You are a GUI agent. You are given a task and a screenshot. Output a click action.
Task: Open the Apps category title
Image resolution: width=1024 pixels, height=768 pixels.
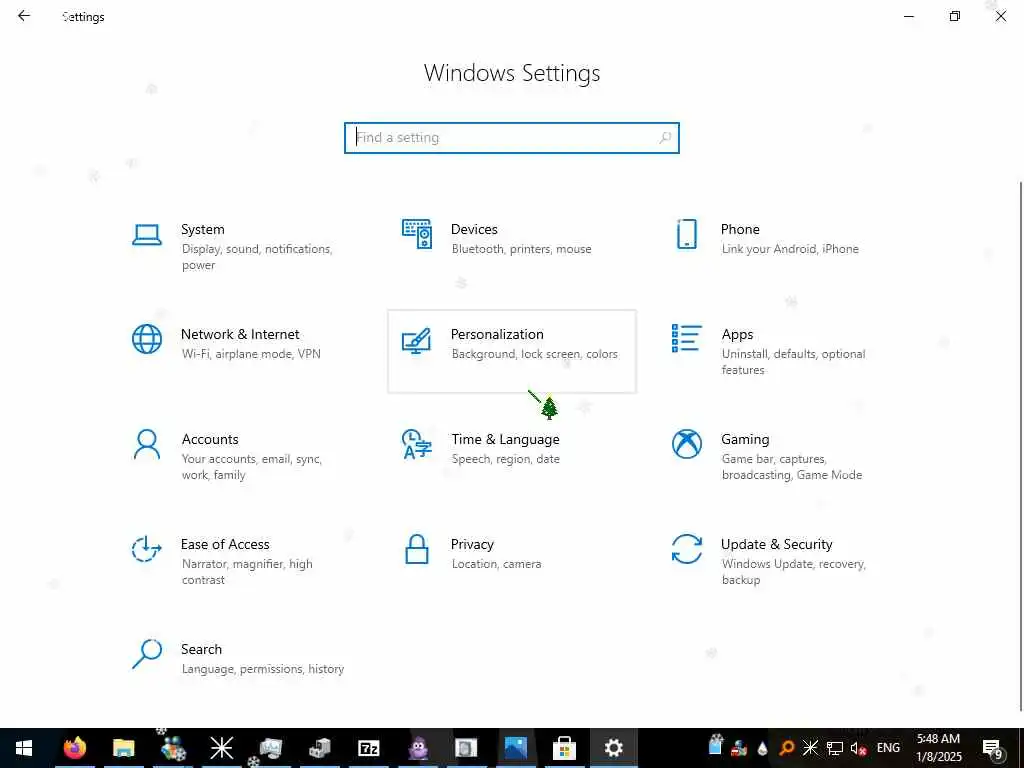[x=737, y=334]
